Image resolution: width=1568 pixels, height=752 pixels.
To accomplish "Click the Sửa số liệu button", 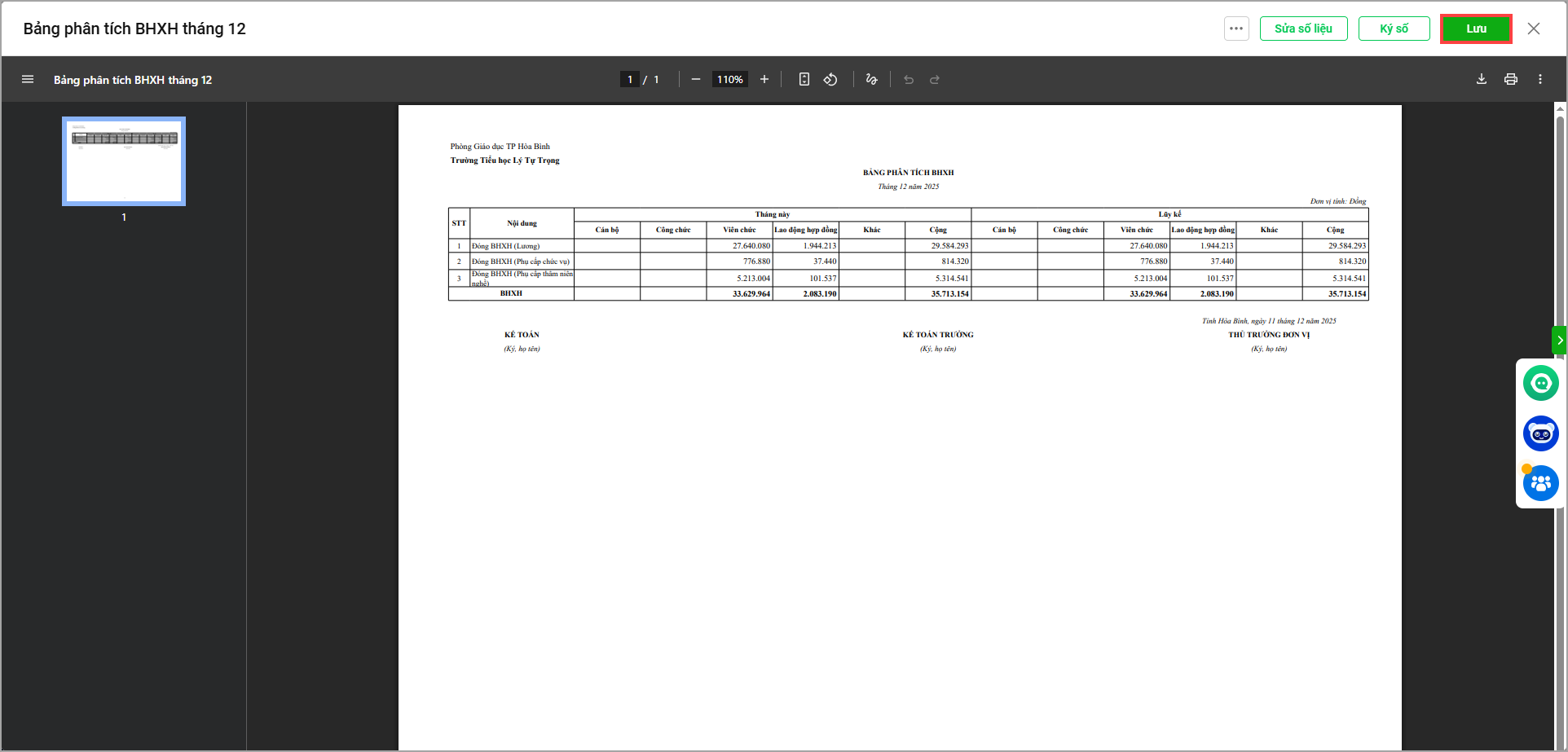I will (x=1303, y=29).
